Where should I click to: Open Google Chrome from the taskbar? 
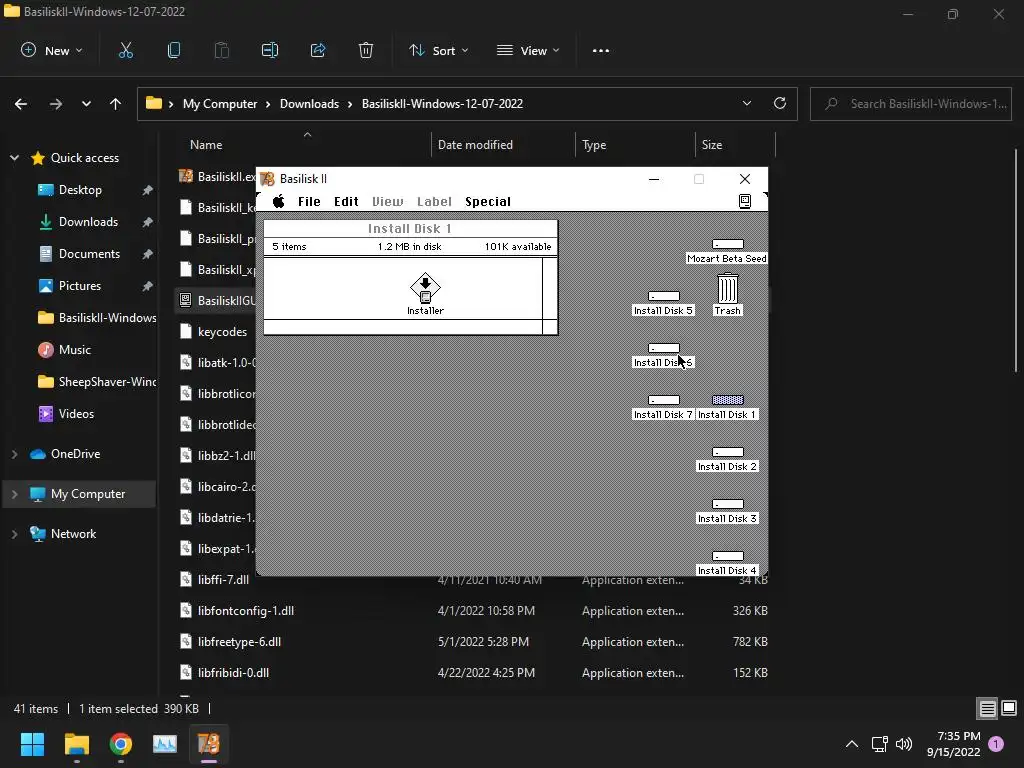[121, 744]
